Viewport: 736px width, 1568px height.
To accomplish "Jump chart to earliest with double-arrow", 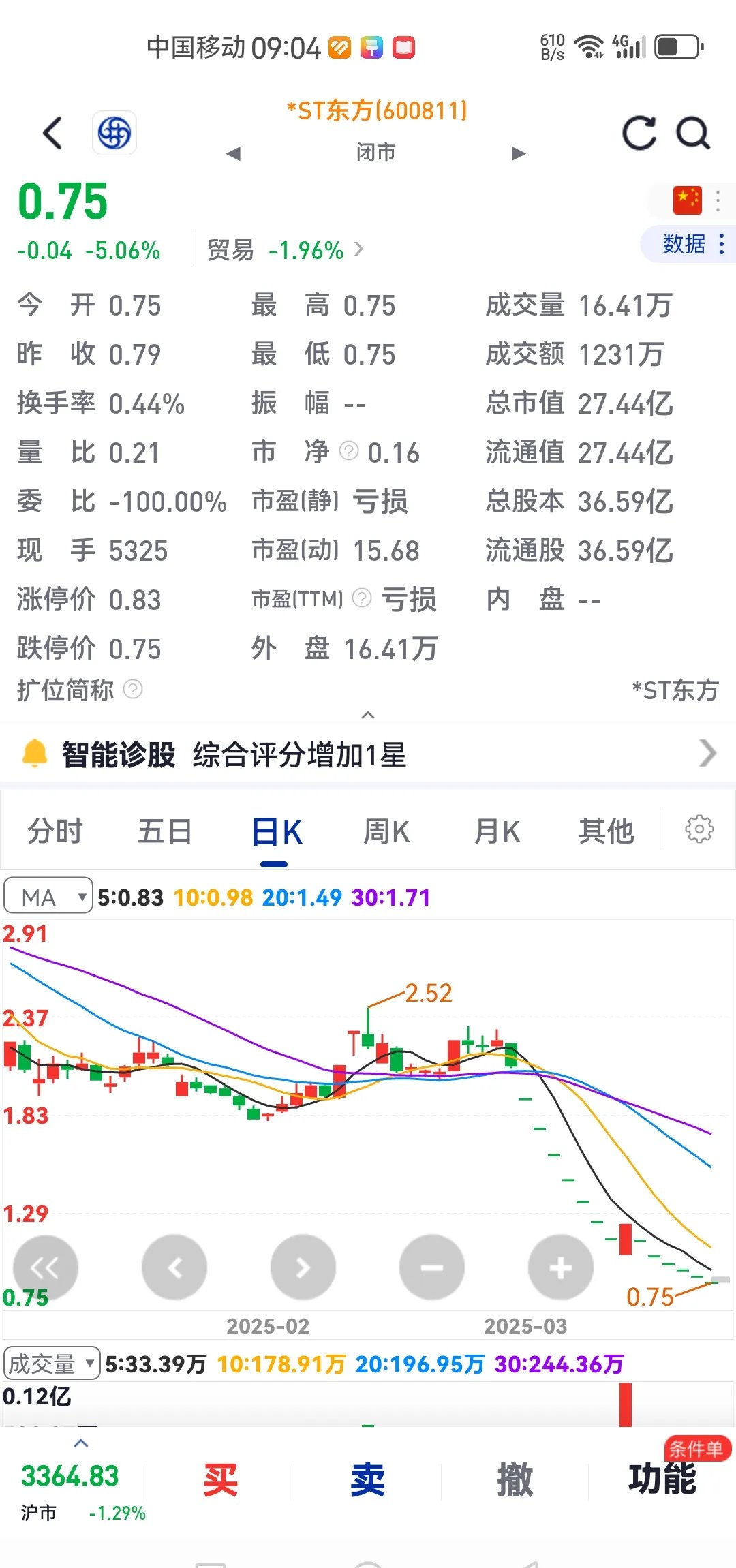I will pos(45,1267).
